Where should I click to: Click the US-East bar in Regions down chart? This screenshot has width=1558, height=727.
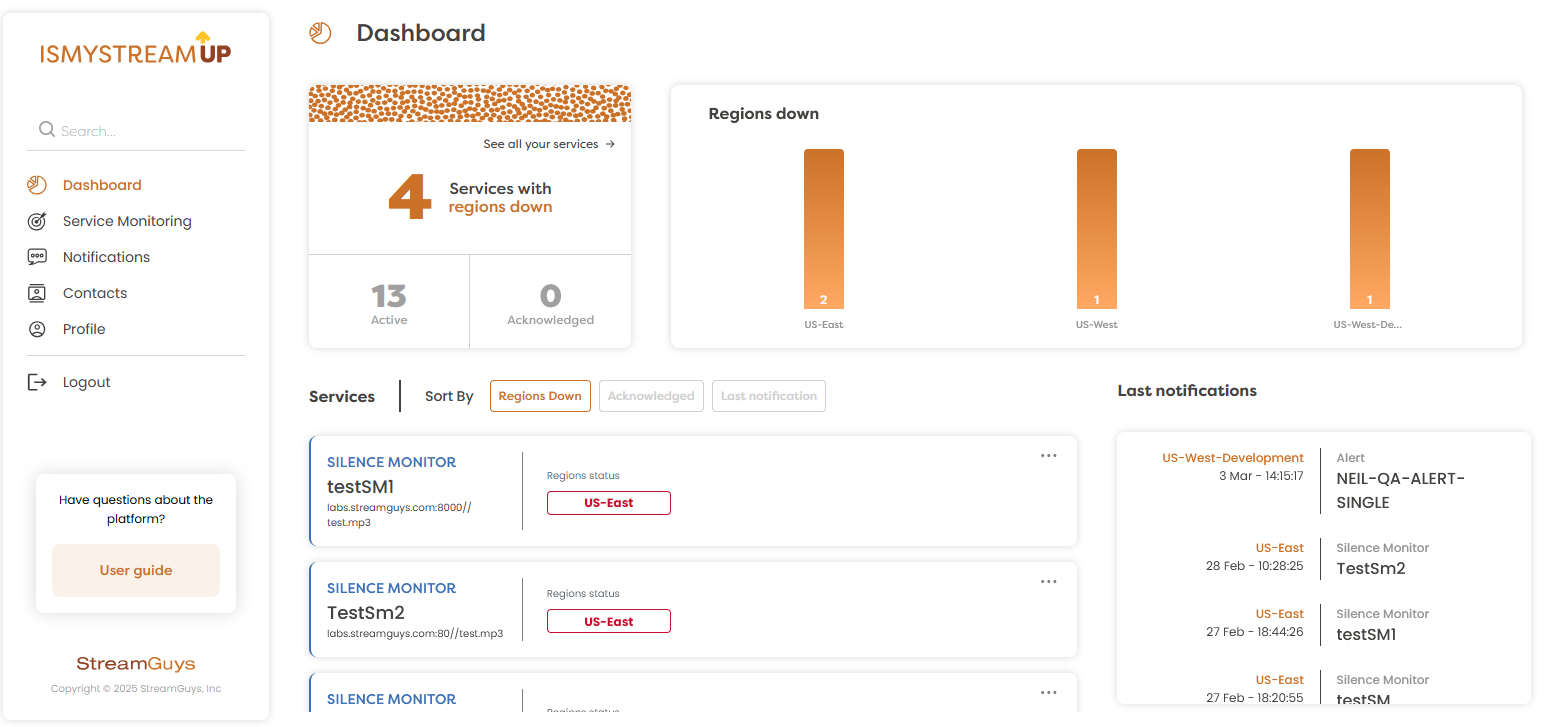(823, 229)
